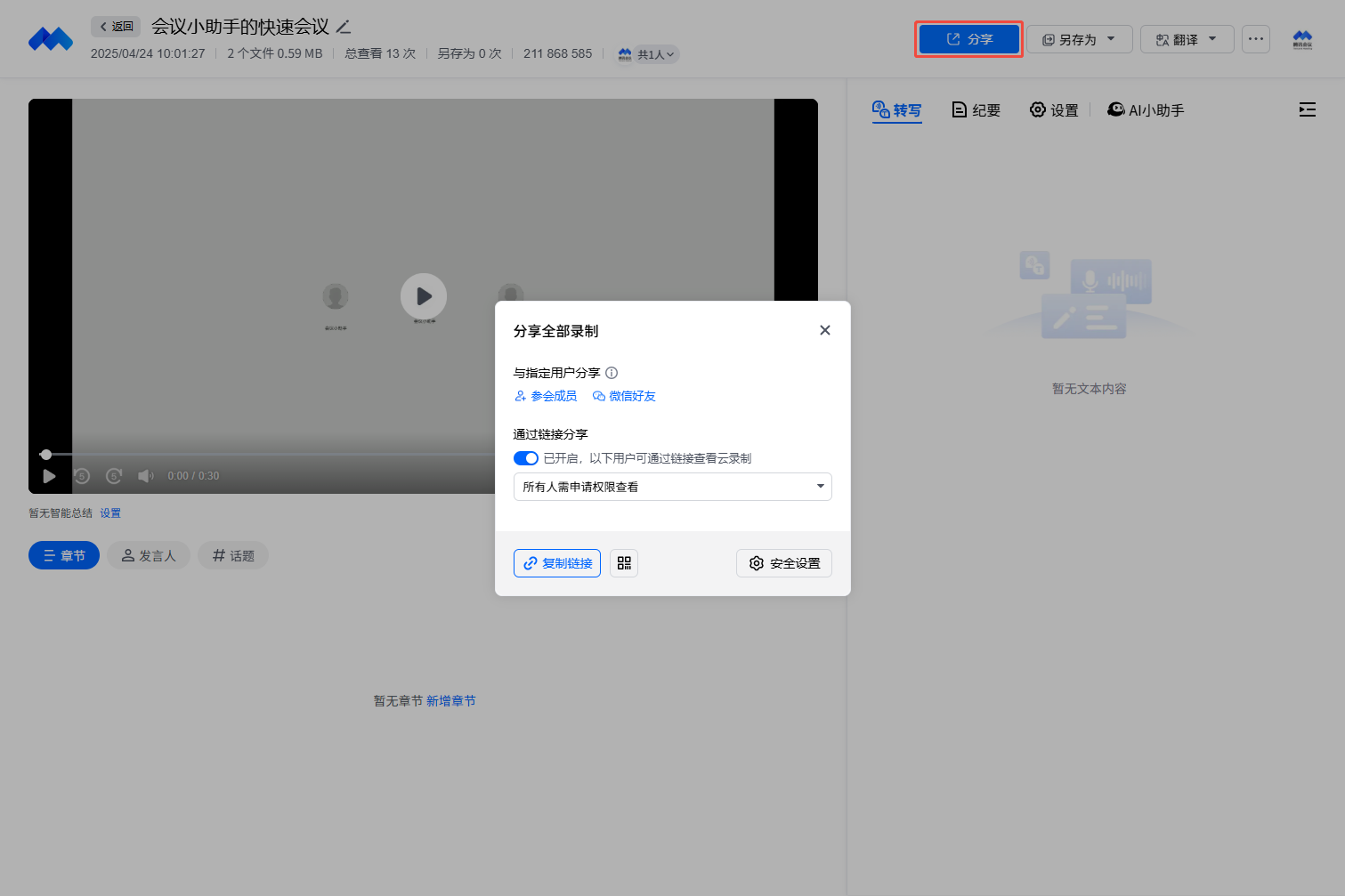Select the 章节 chapters tab
Viewport: 1345px width, 896px height.
pos(64,555)
